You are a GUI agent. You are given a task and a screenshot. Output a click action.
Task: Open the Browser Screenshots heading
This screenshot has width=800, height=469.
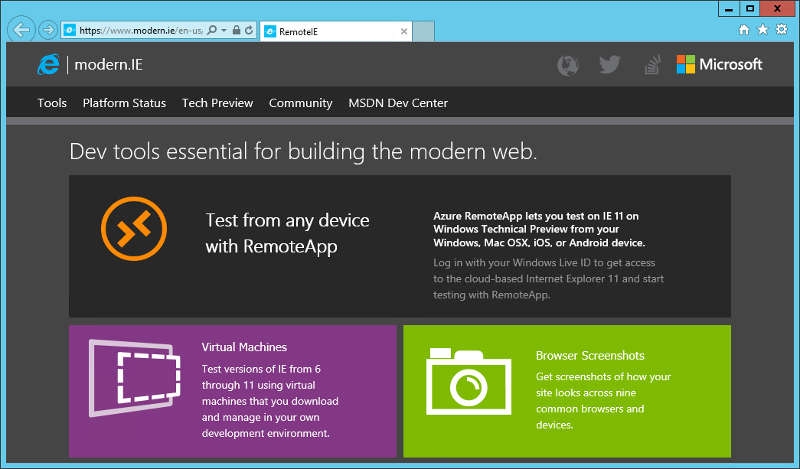(590, 356)
